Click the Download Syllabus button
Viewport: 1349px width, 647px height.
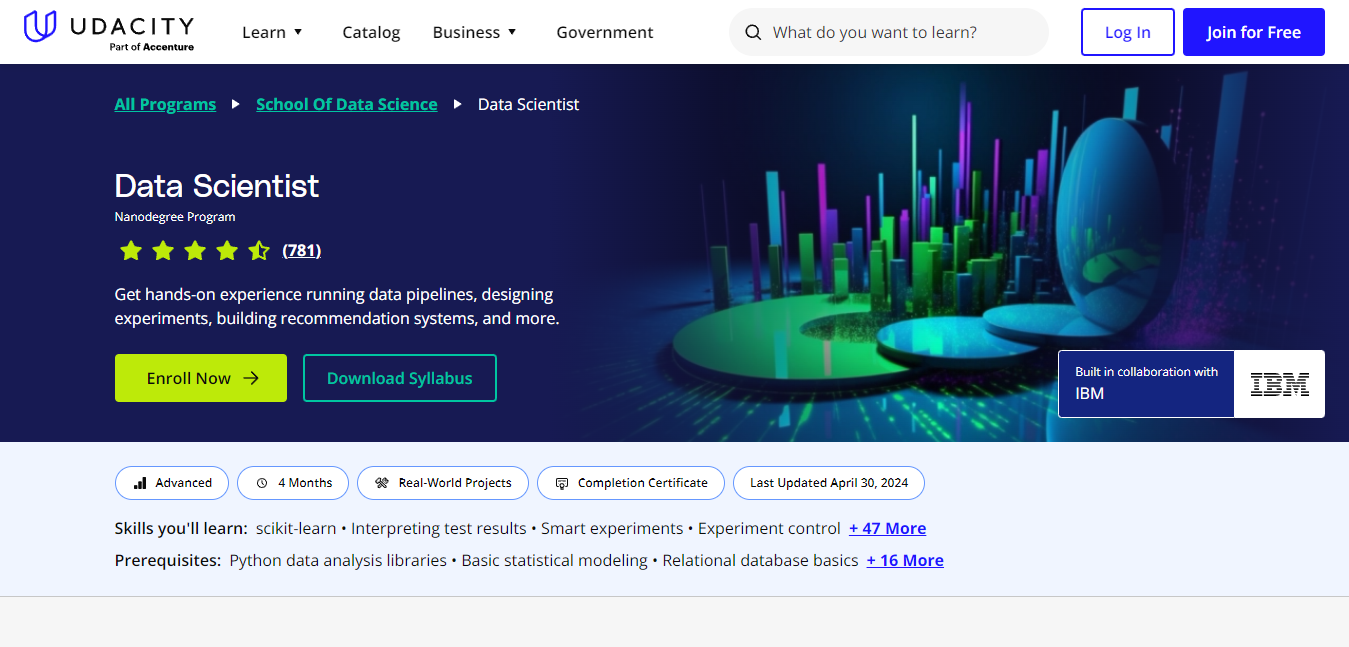(400, 378)
